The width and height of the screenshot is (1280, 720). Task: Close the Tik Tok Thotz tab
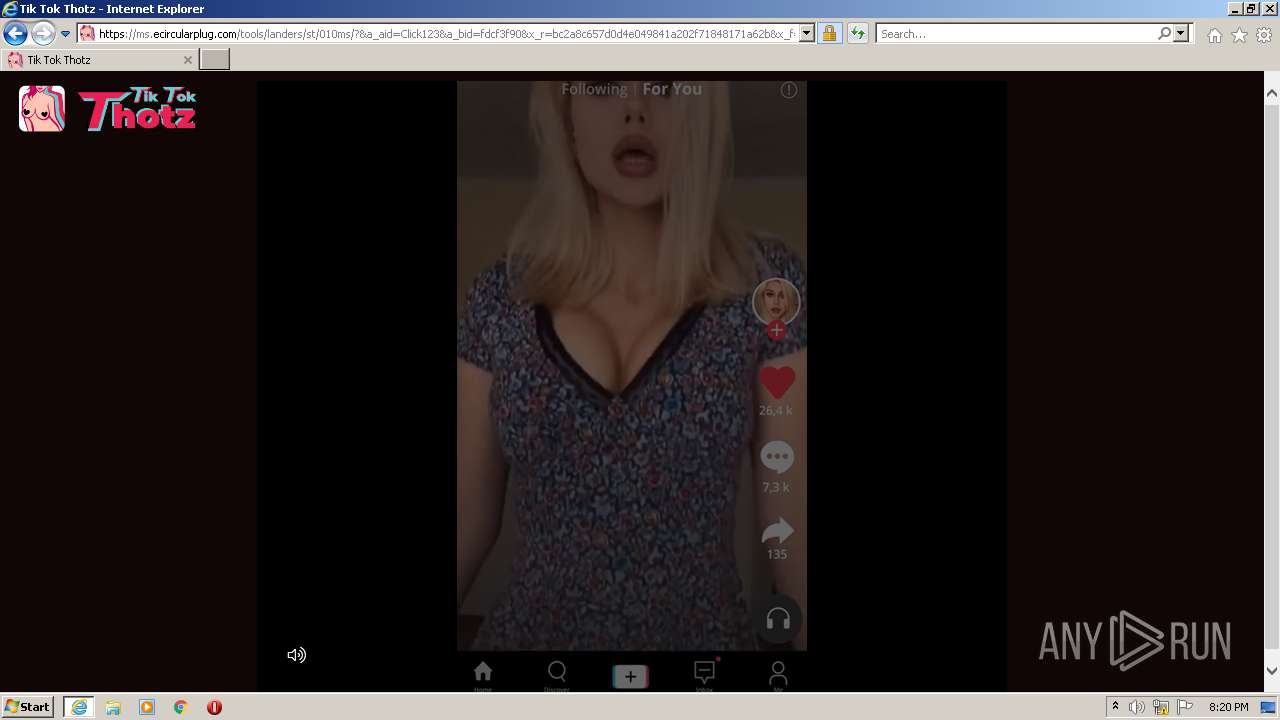[187, 60]
